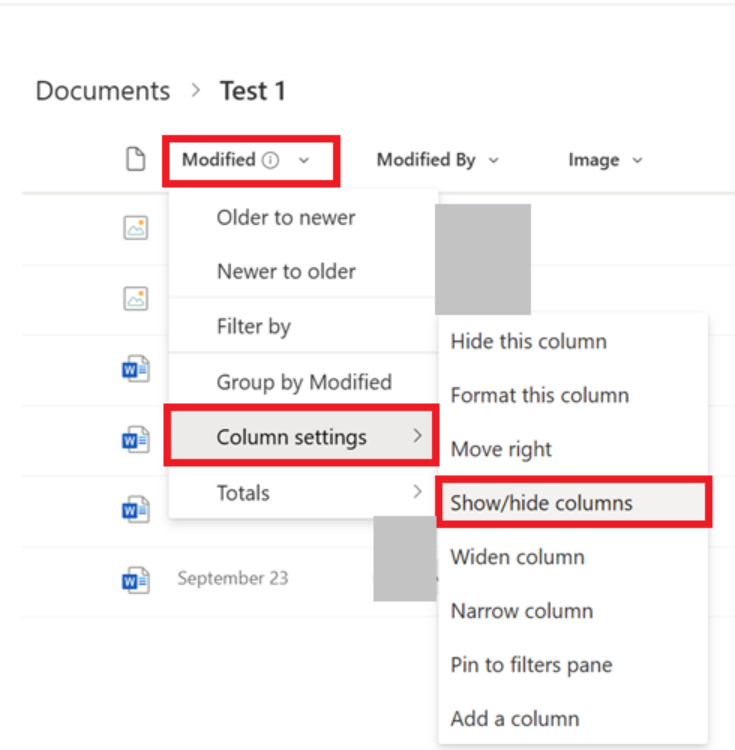Click the September 23 date cell

(233, 578)
